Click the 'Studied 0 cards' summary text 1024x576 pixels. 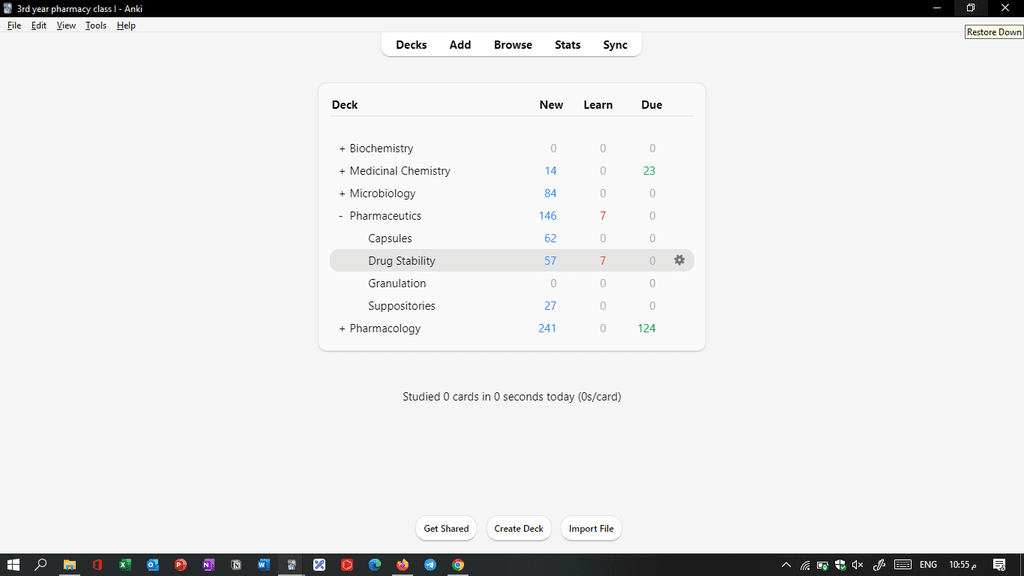[x=512, y=397]
